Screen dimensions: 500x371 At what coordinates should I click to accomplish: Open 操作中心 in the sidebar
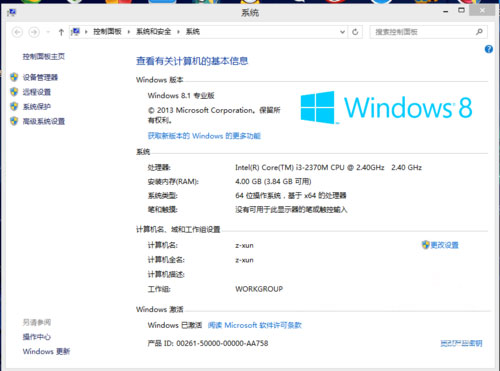(37, 337)
